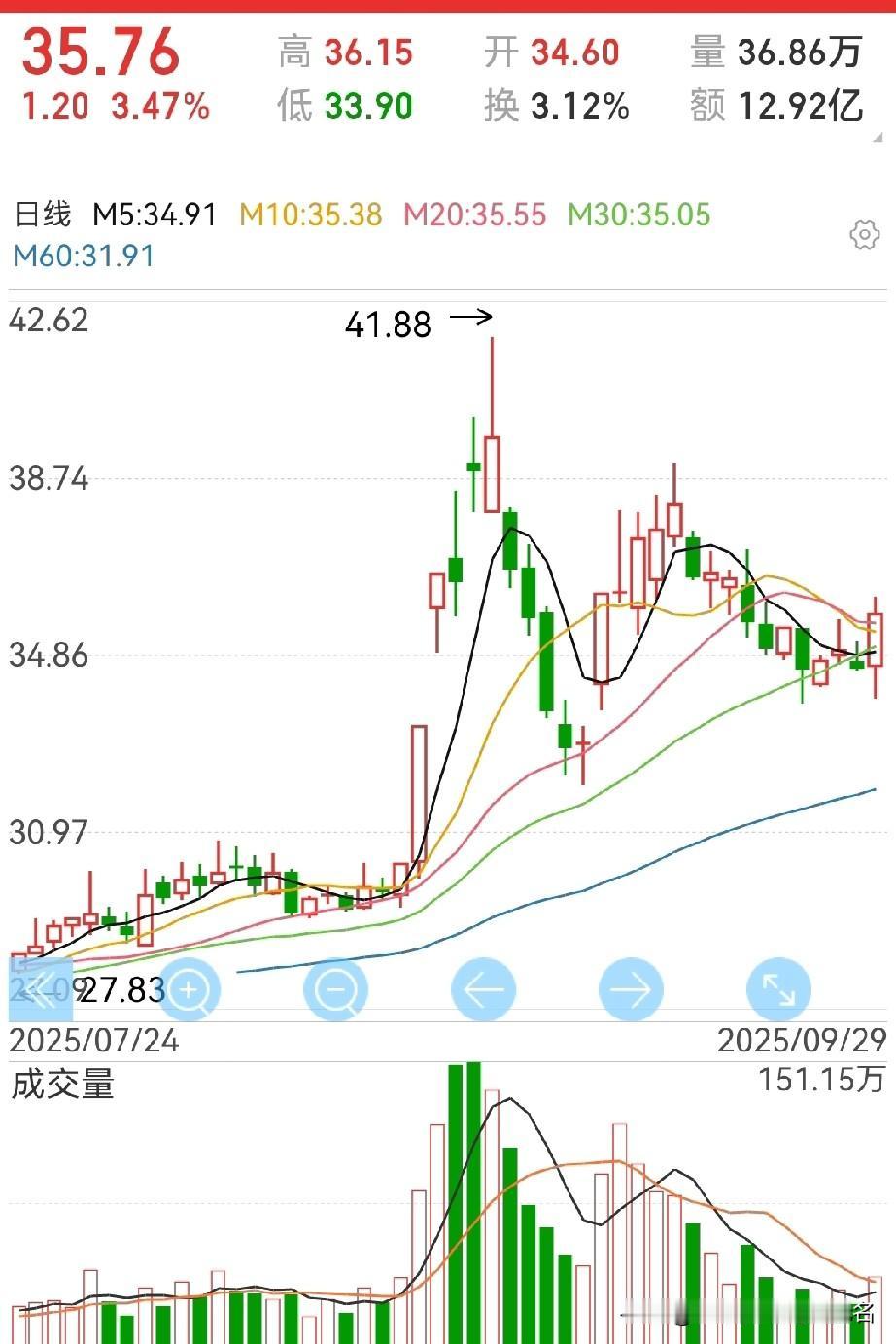Tap the end date 2025/09/29
Screen dimensions: 896x1344
[x=802, y=1040]
